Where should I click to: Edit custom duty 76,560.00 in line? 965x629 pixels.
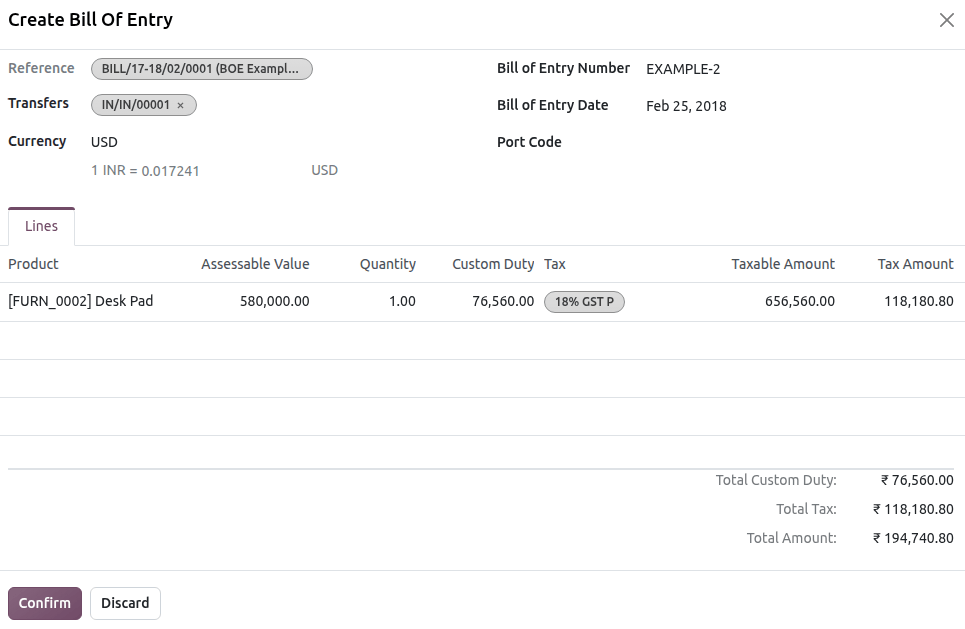[x=503, y=302]
